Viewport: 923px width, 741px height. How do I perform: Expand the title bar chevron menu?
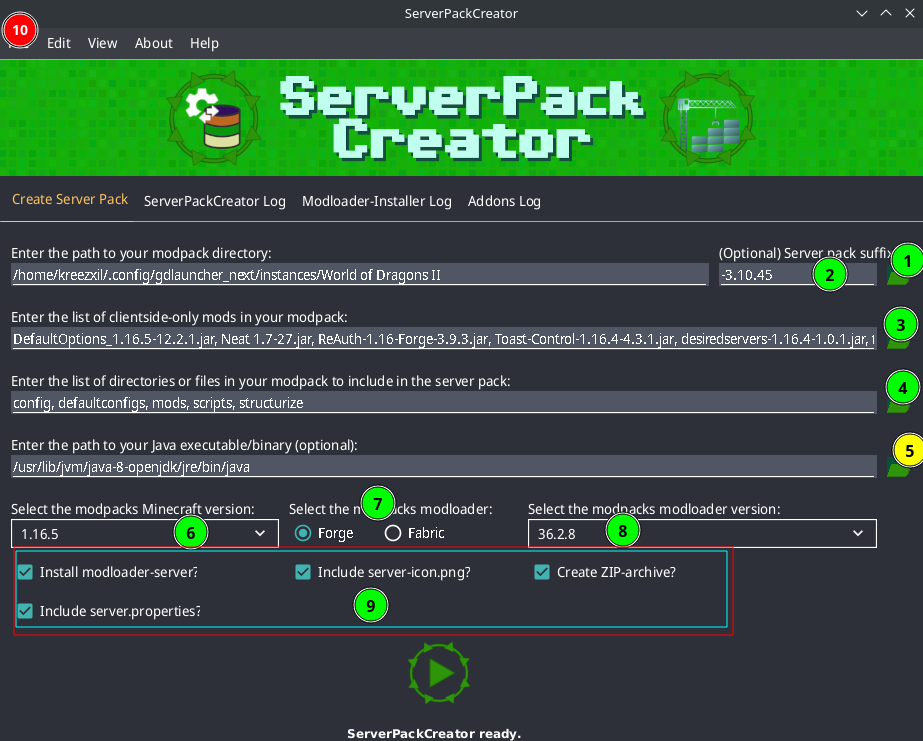tap(862, 13)
